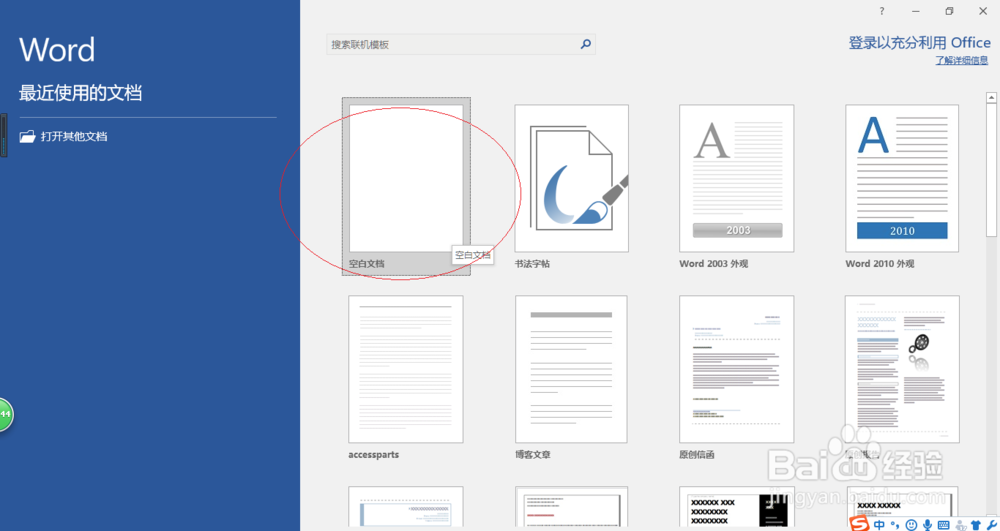This screenshot has width=1000, height=531.
Task: Click the green 44 floating circle
Action: click(5, 414)
